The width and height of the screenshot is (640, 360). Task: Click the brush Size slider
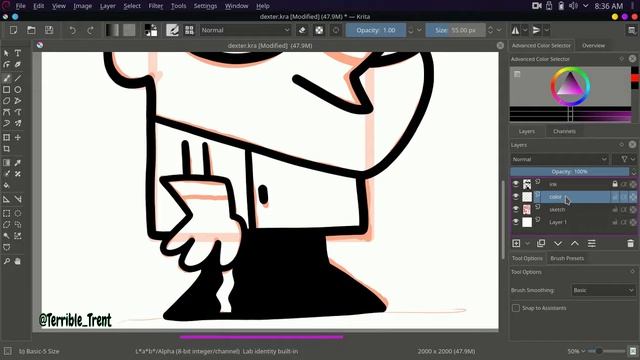(x=456, y=30)
